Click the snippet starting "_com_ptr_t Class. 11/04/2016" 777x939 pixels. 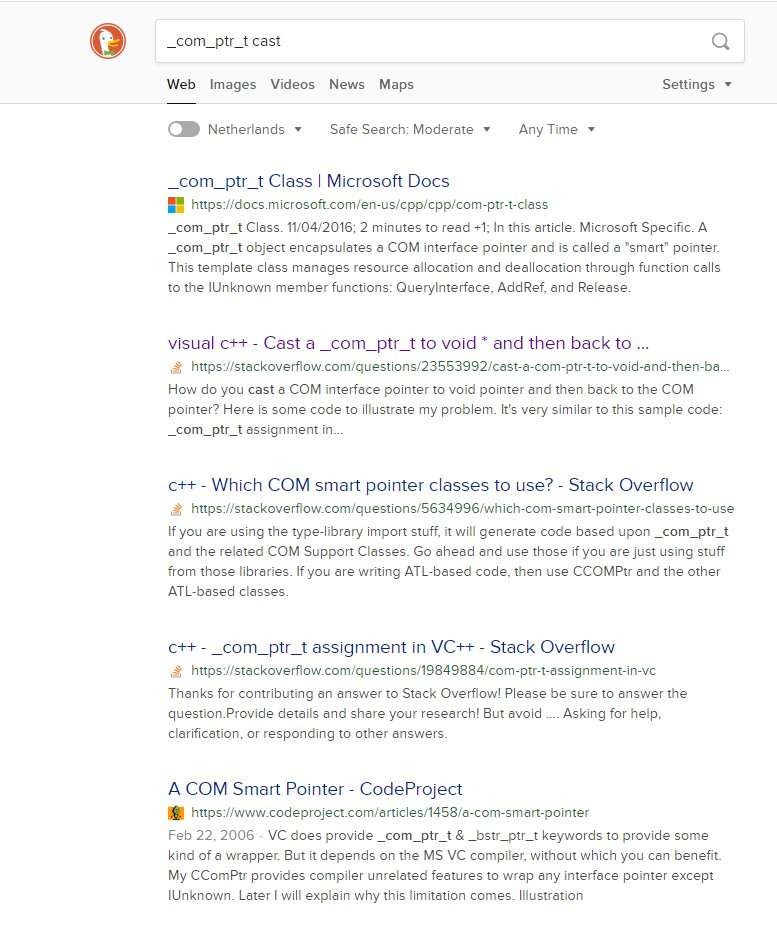444,258
